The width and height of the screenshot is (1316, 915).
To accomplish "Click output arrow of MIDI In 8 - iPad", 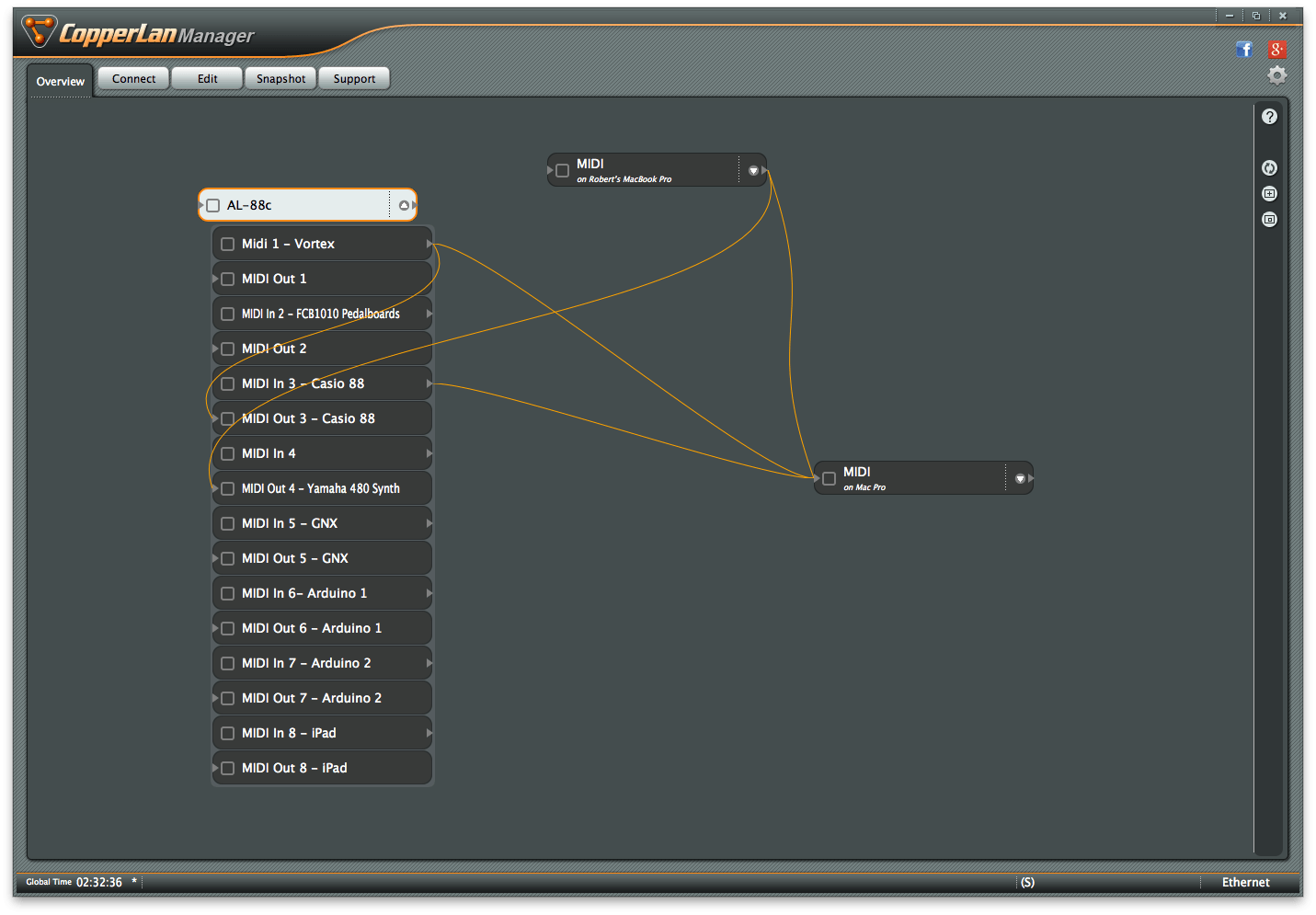I will 429,733.
